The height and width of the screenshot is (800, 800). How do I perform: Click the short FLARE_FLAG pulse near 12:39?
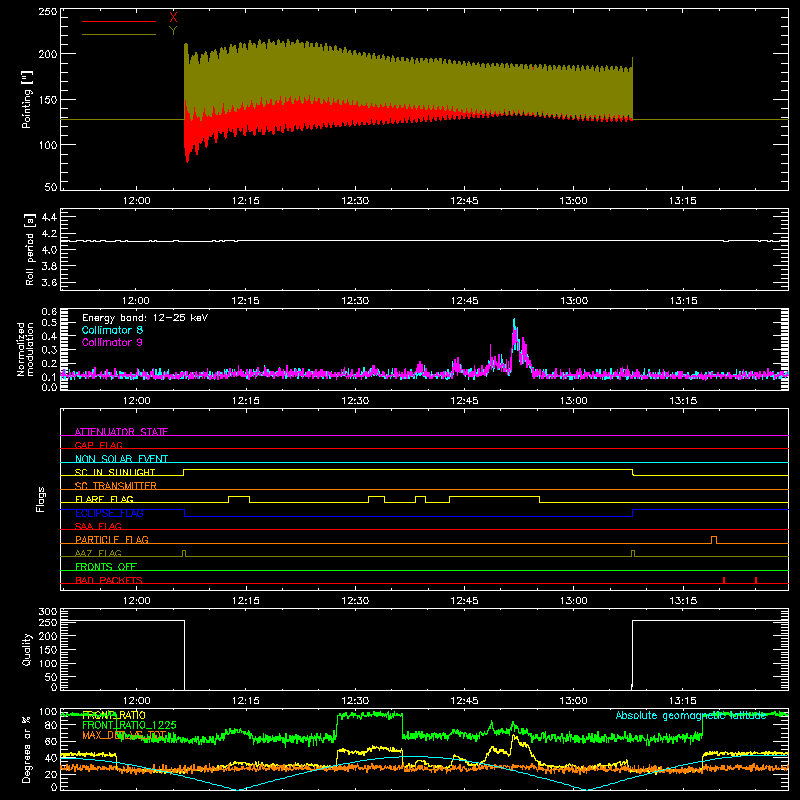point(420,499)
